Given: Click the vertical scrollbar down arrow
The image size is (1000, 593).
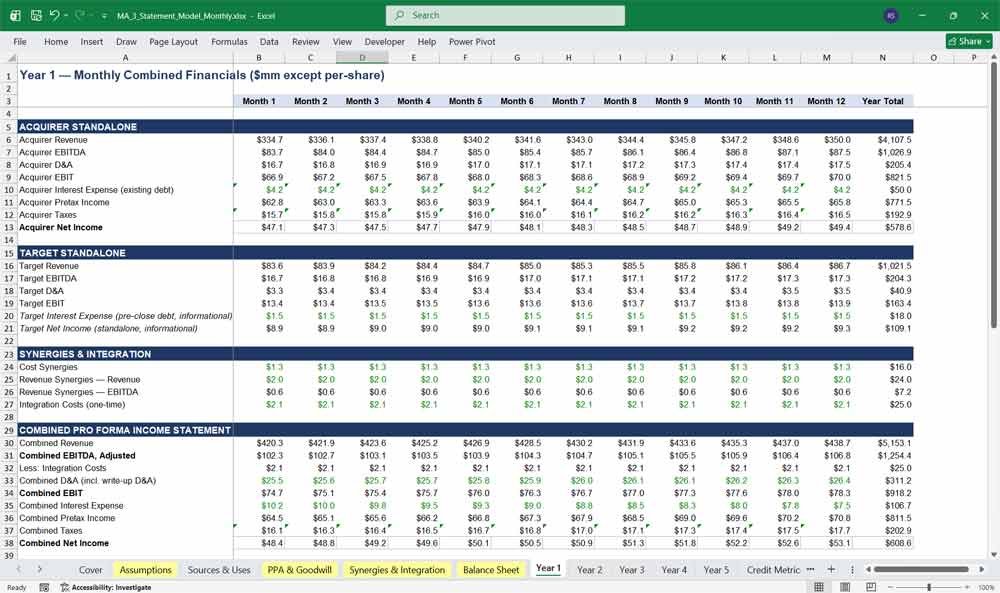Looking at the screenshot, I should pyautogui.click(x=994, y=555).
